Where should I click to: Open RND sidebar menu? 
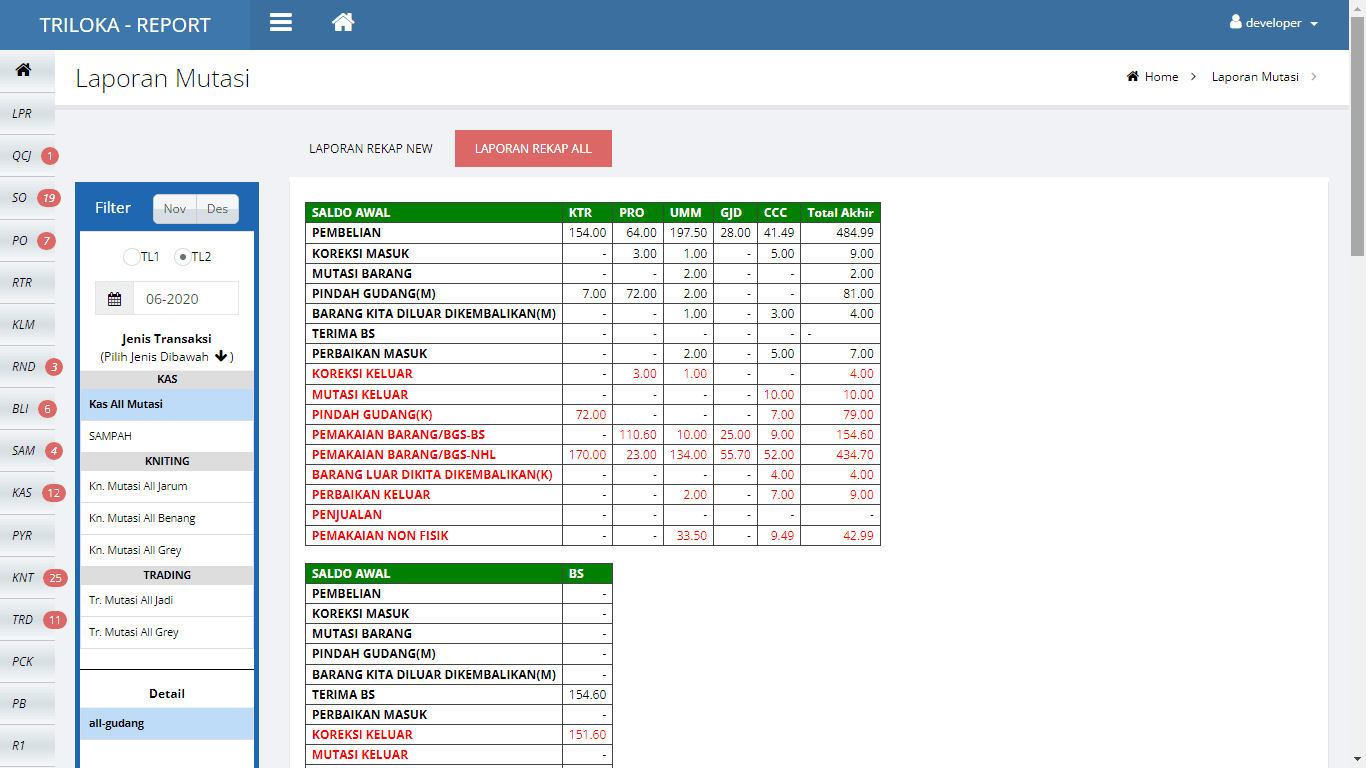click(x=27, y=367)
